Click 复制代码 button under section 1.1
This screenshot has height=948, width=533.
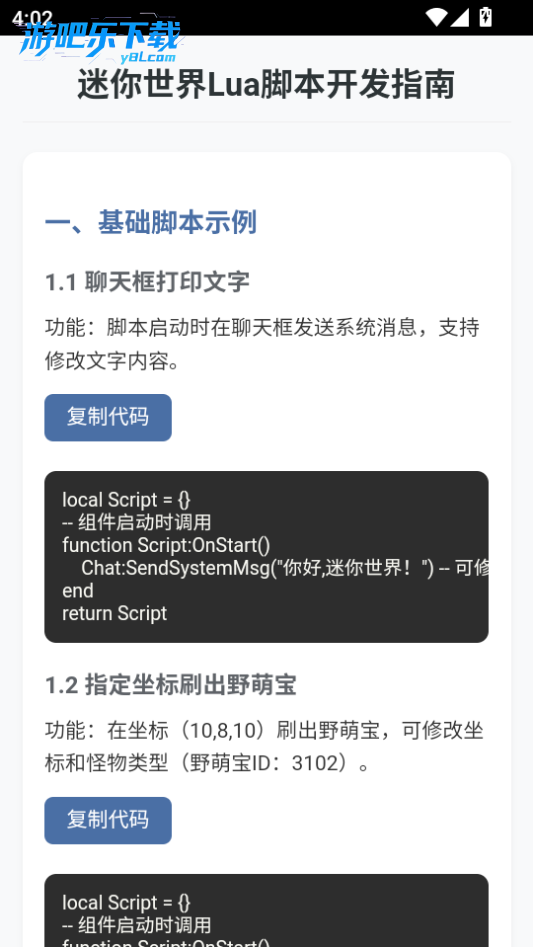(108, 417)
